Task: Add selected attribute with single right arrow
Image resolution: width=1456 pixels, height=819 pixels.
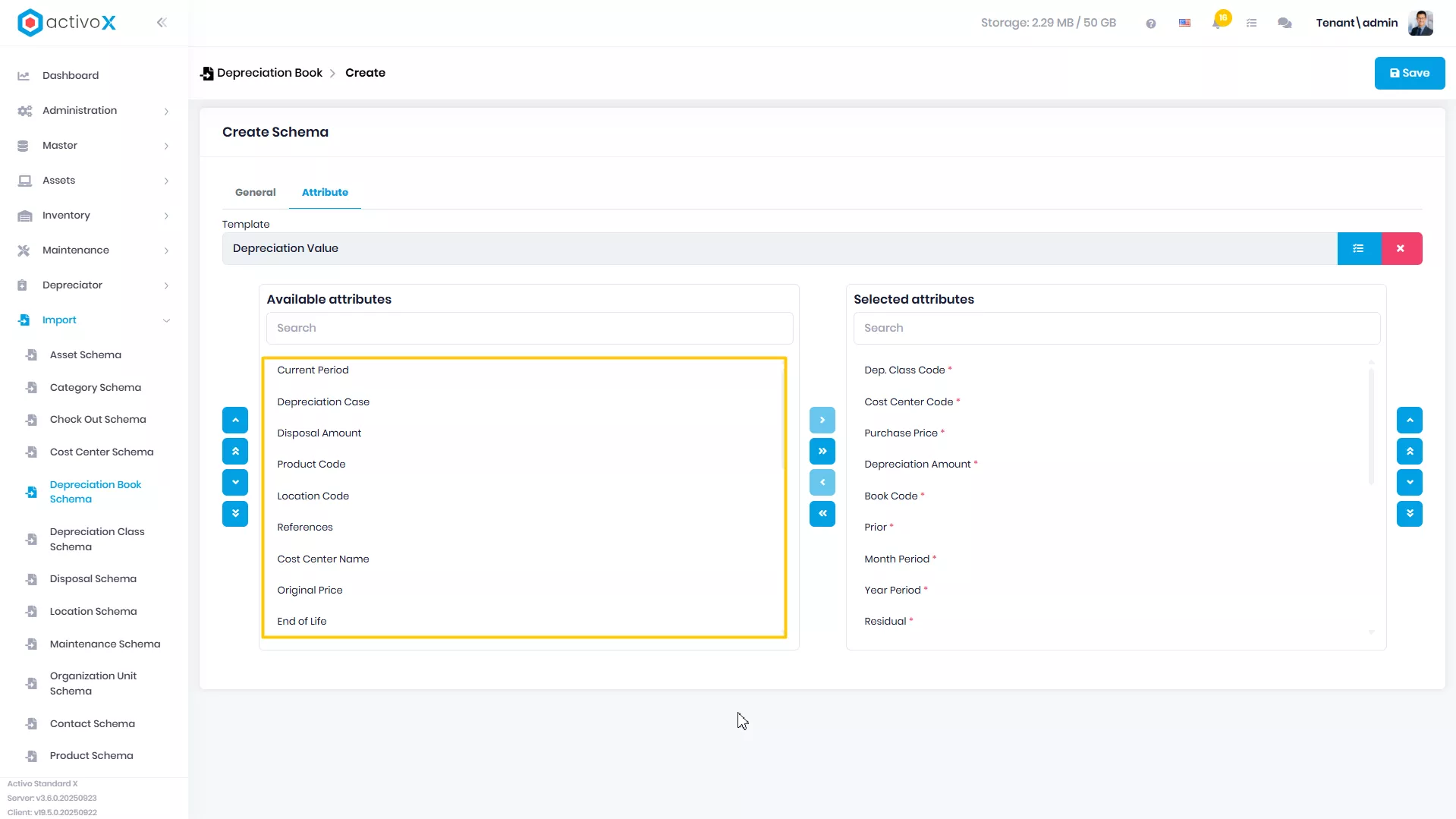Action: 822,420
